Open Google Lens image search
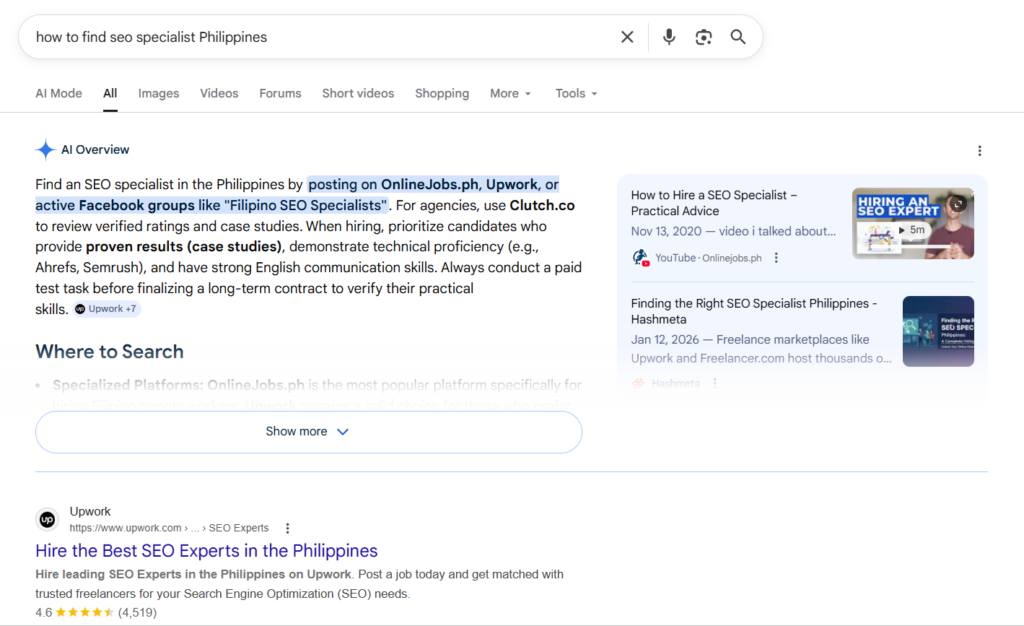Image resolution: width=1024 pixels, height=626 pixels. tap(703, 36)
